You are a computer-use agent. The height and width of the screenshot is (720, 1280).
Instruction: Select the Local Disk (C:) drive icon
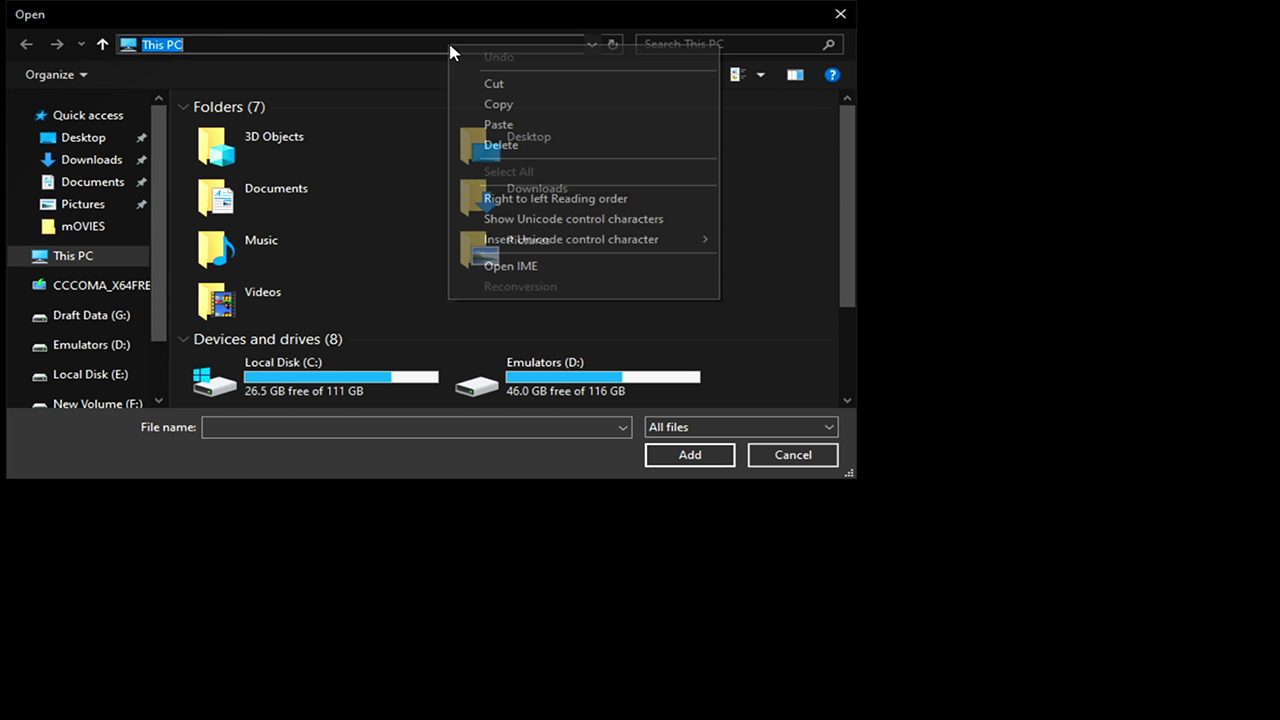[x=215, y=380]
